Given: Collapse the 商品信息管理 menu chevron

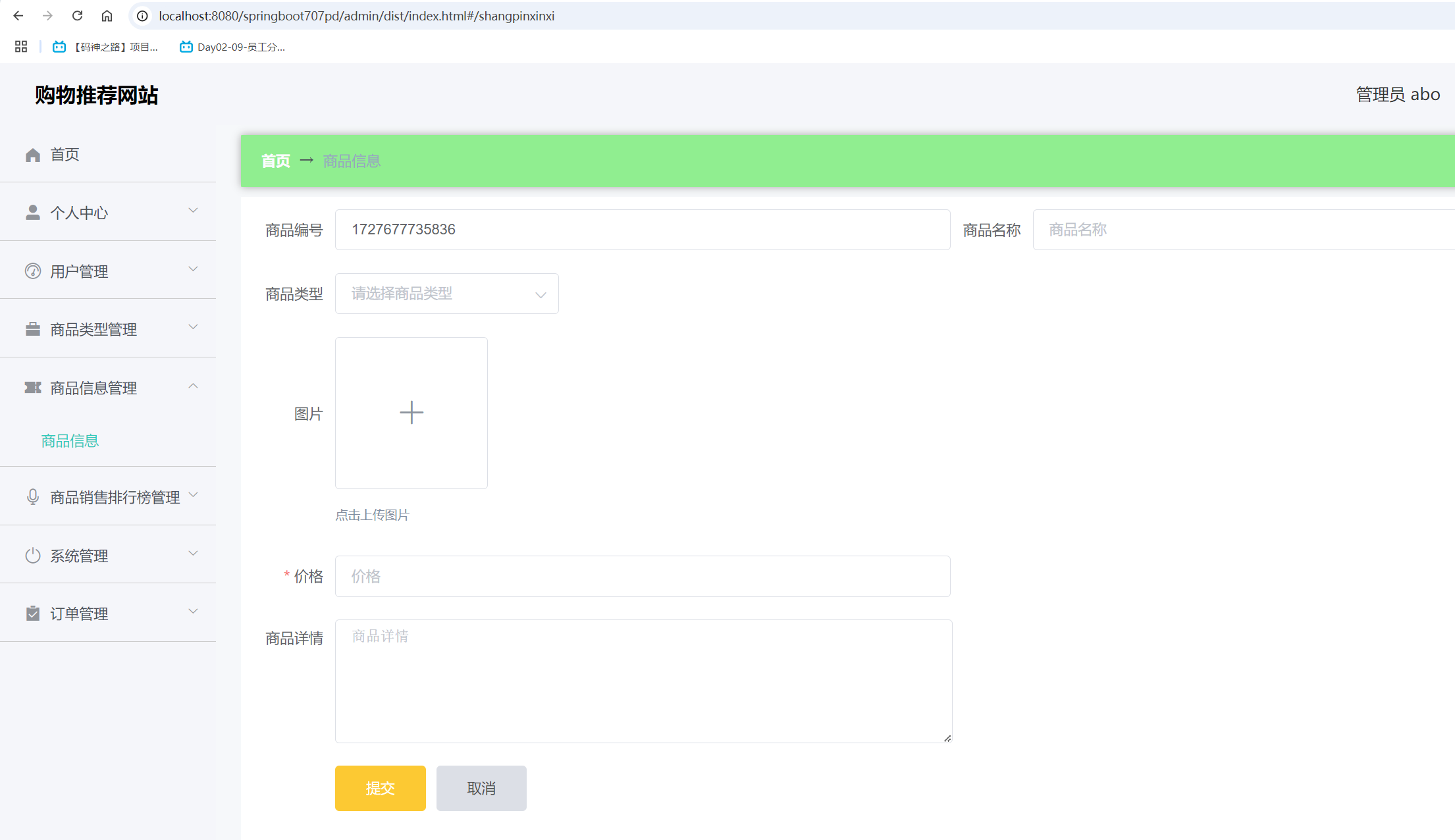Looking at the screenshot, I should pos(193,386).
